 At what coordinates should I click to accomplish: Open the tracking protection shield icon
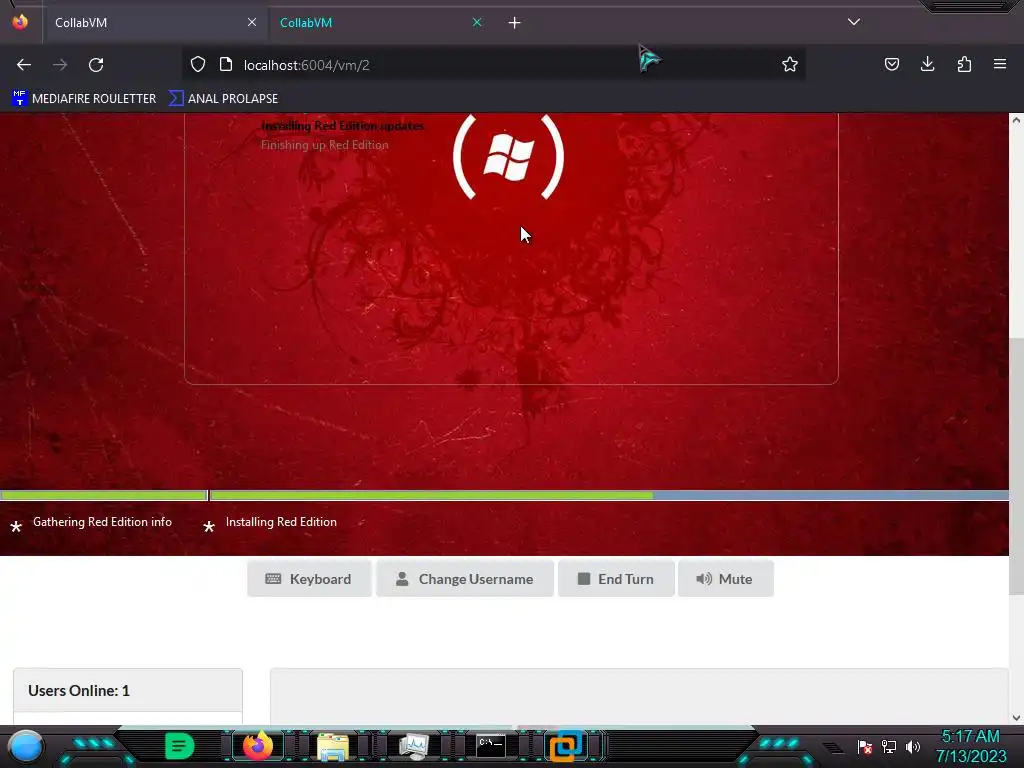click(x=198, y=65)
